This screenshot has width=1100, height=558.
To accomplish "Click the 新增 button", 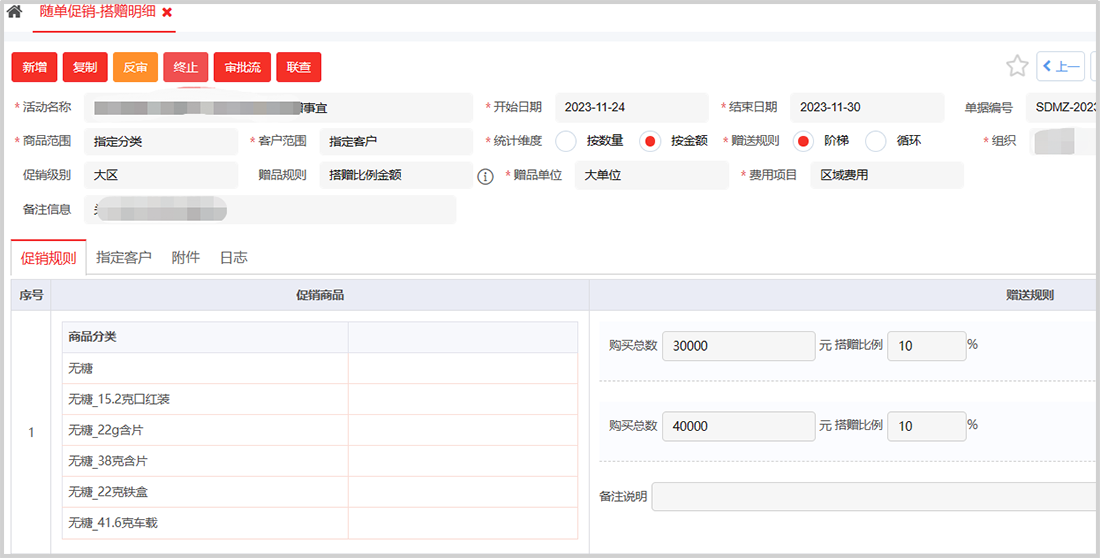I will coord(35,67).
